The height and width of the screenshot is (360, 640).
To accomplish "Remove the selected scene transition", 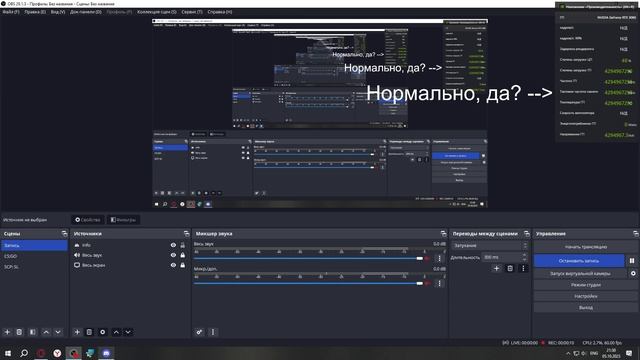I will coord(510,269).
